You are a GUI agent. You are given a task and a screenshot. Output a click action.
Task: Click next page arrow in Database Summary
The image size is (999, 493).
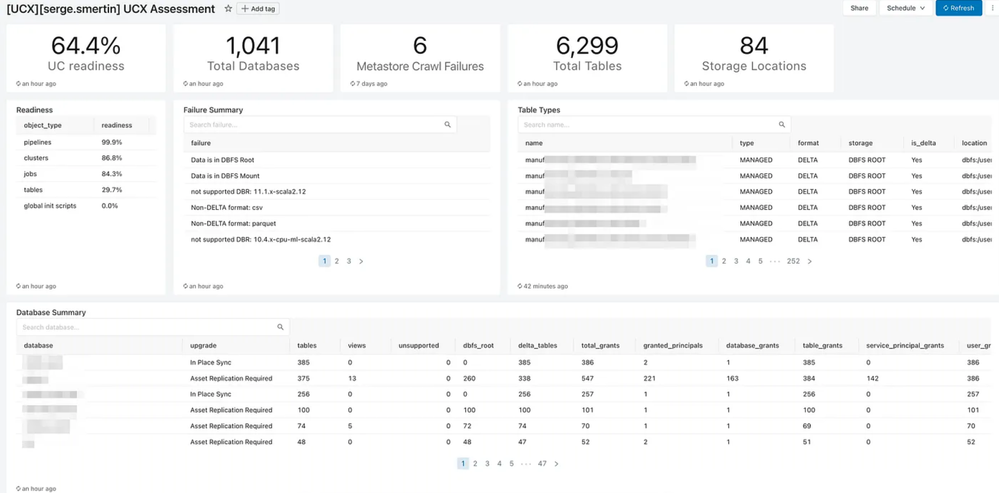[x=556, y=464]
